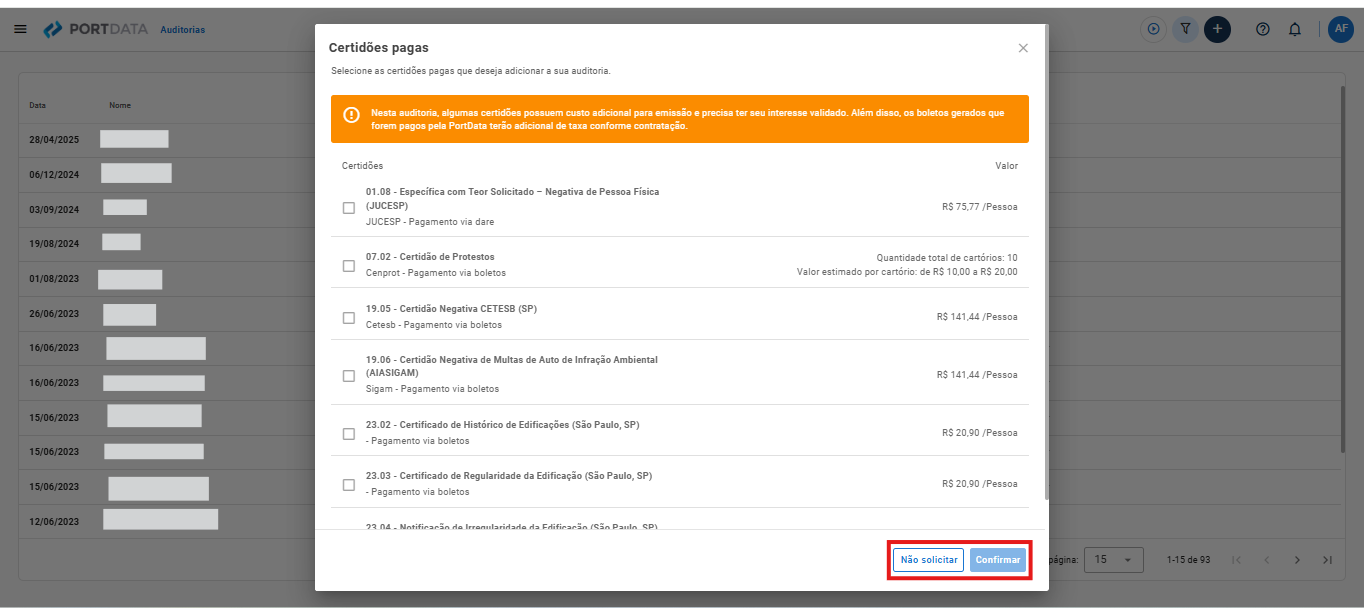Open the hamburger navigation menu
This screenshot has width=1364, height=608.
(x=20, y=29)
